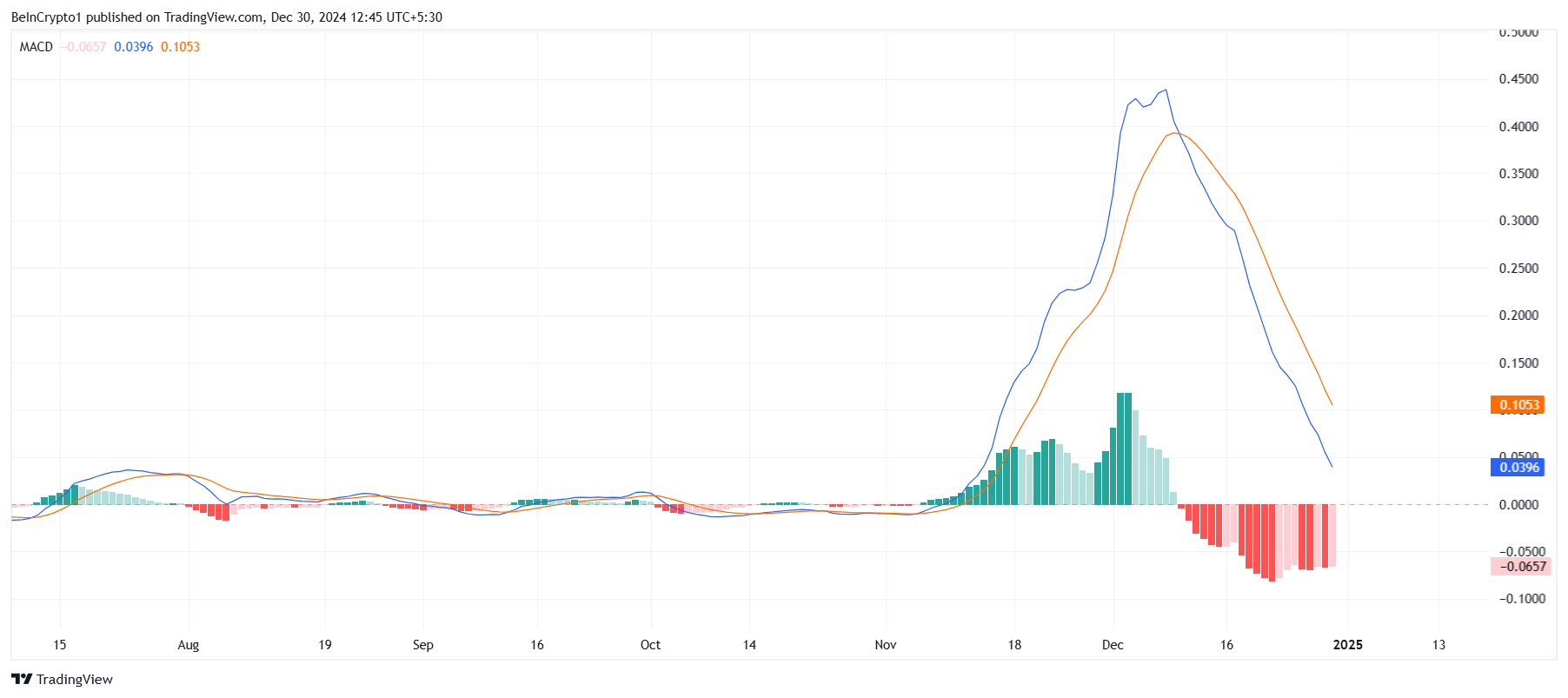Click the TradingView logo icon
The height and width of the screenshot is (698, 1568).
(22, 679)
